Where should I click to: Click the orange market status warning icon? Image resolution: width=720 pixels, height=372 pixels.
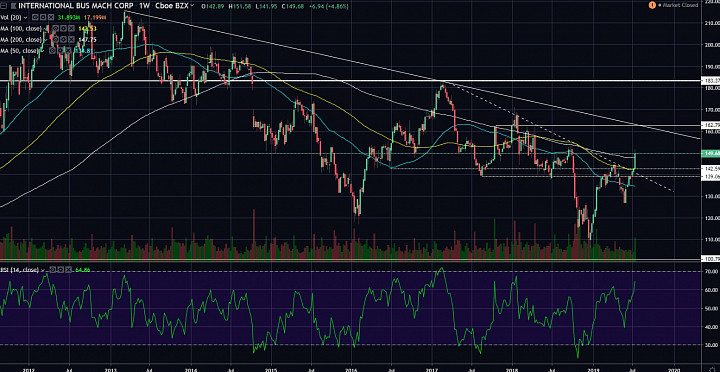point(652,5)
